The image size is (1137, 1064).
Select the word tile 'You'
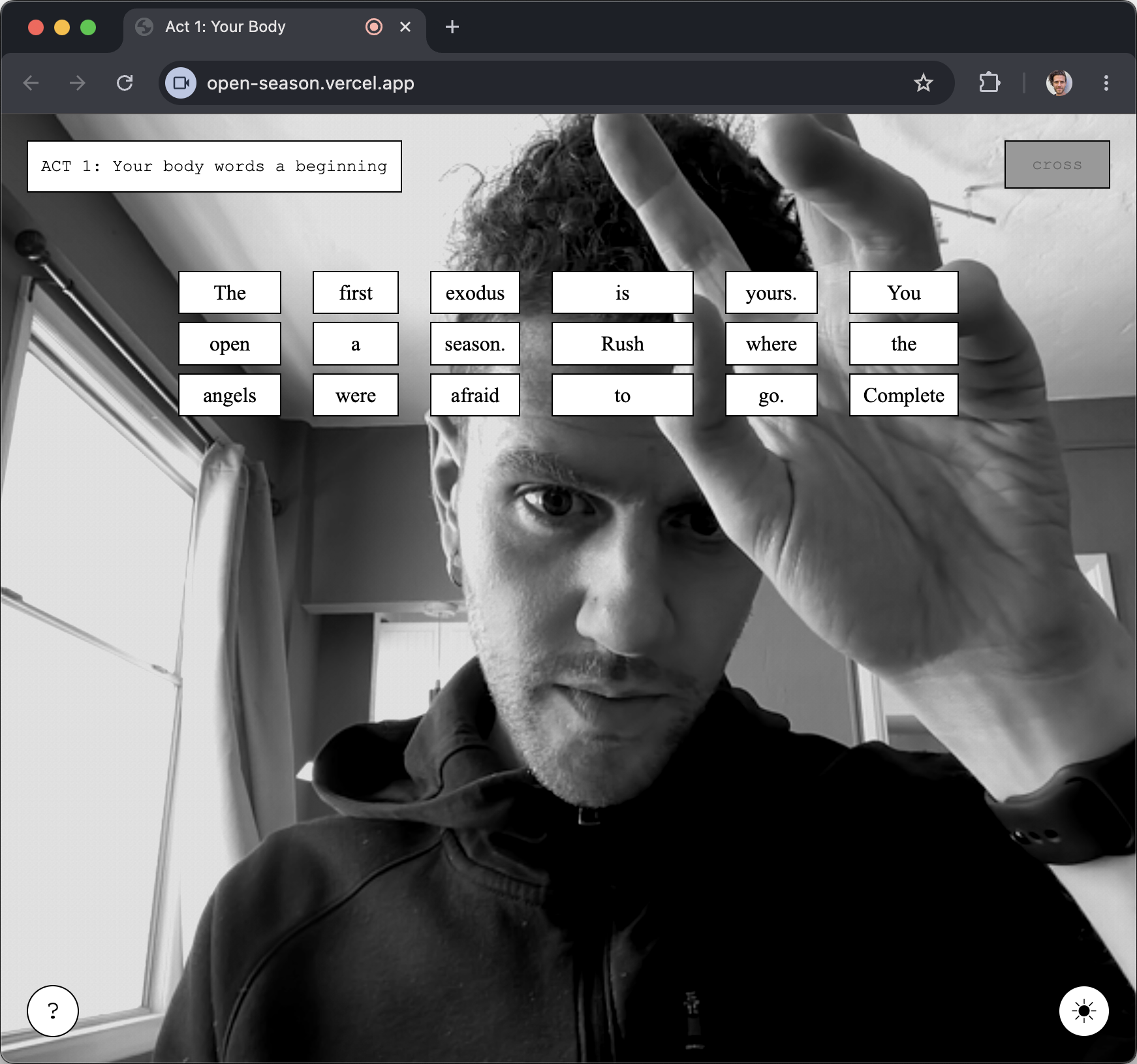904,292
